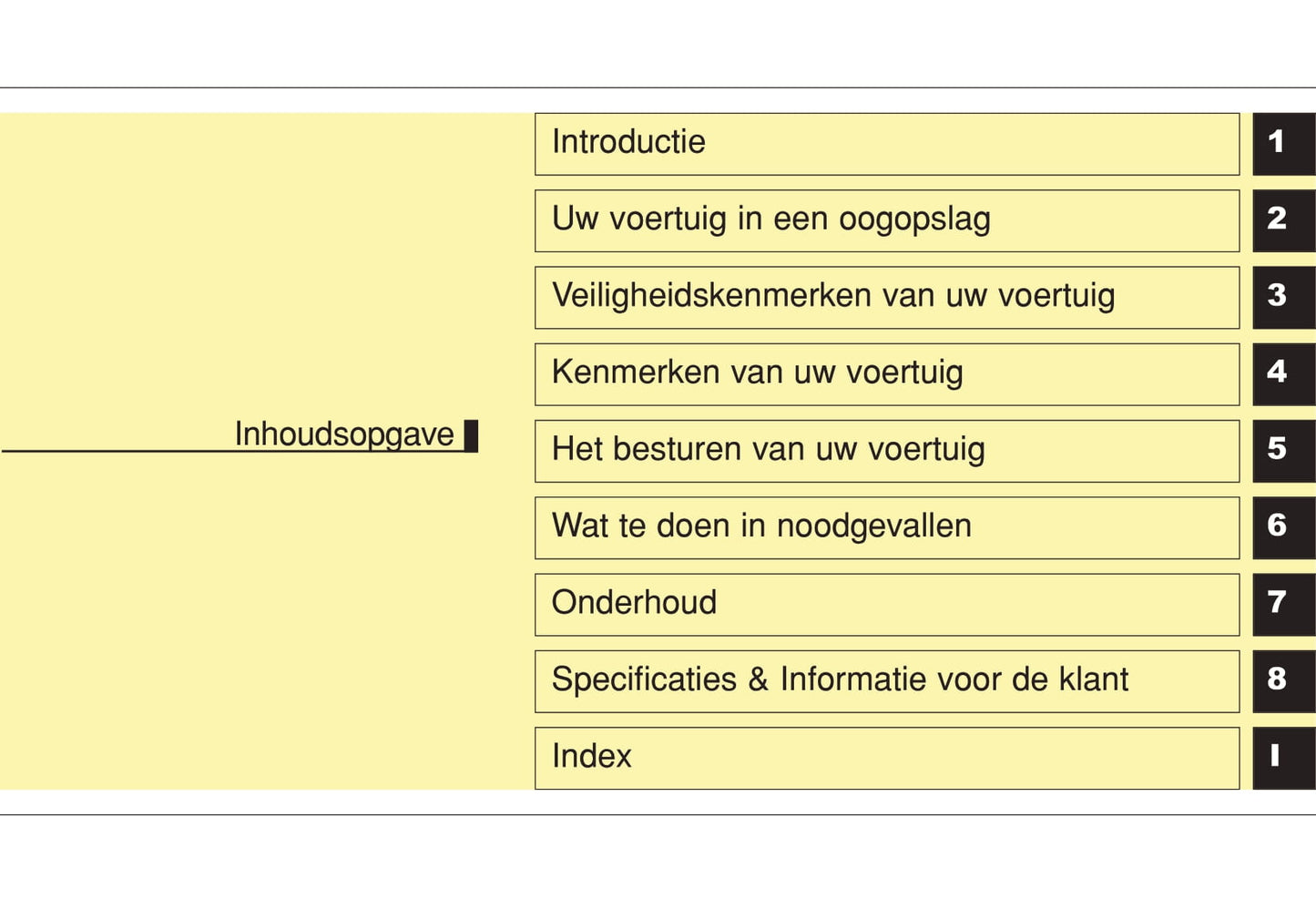1316x909 pixels.
Task: Pick the black tab numbered 6
Action: click(1282, 527)
